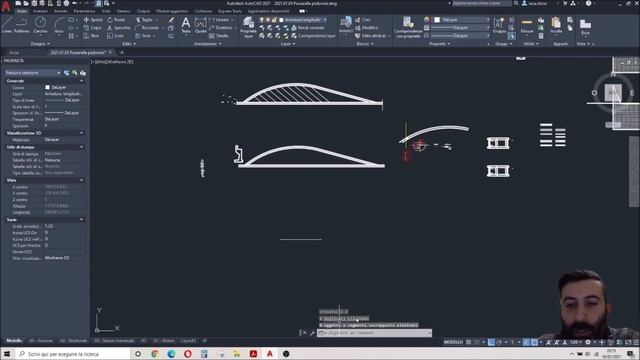Click Corrispondenza con proprietà icon

(x=407, y=27)
